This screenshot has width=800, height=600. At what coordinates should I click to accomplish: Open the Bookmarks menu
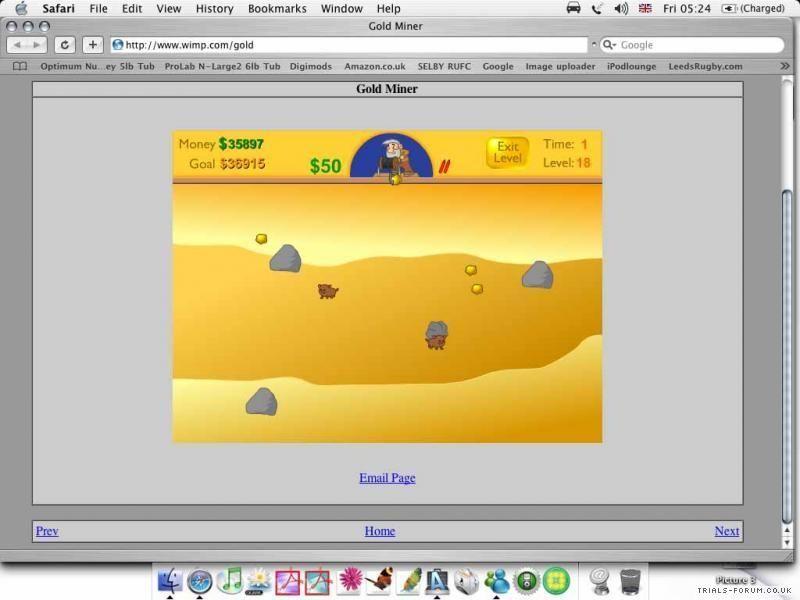point(277,9)
